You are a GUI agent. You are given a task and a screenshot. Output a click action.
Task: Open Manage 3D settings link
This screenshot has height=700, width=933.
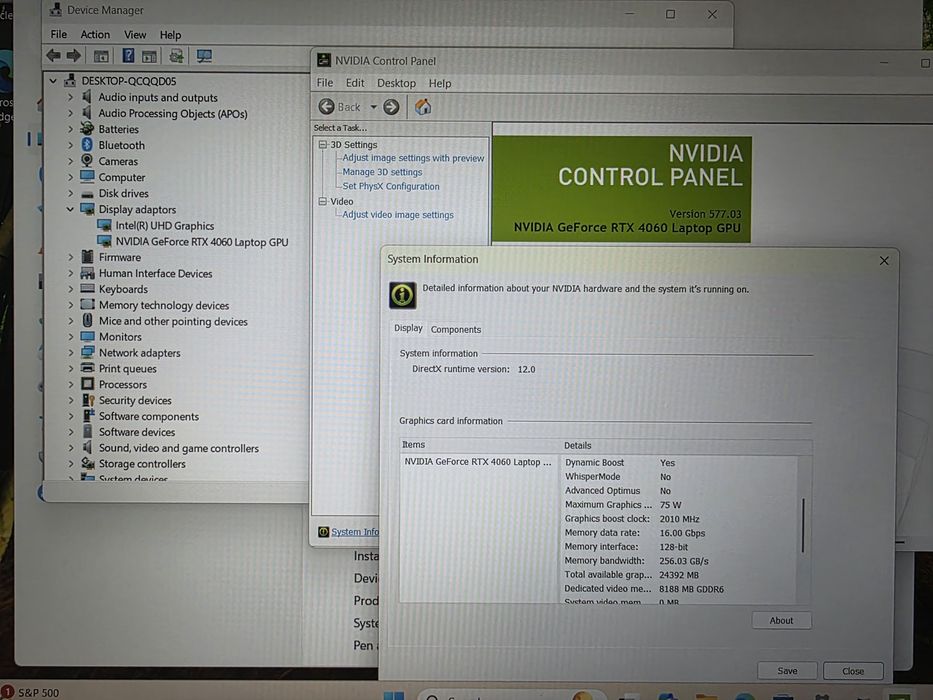[x=382, y=172]
